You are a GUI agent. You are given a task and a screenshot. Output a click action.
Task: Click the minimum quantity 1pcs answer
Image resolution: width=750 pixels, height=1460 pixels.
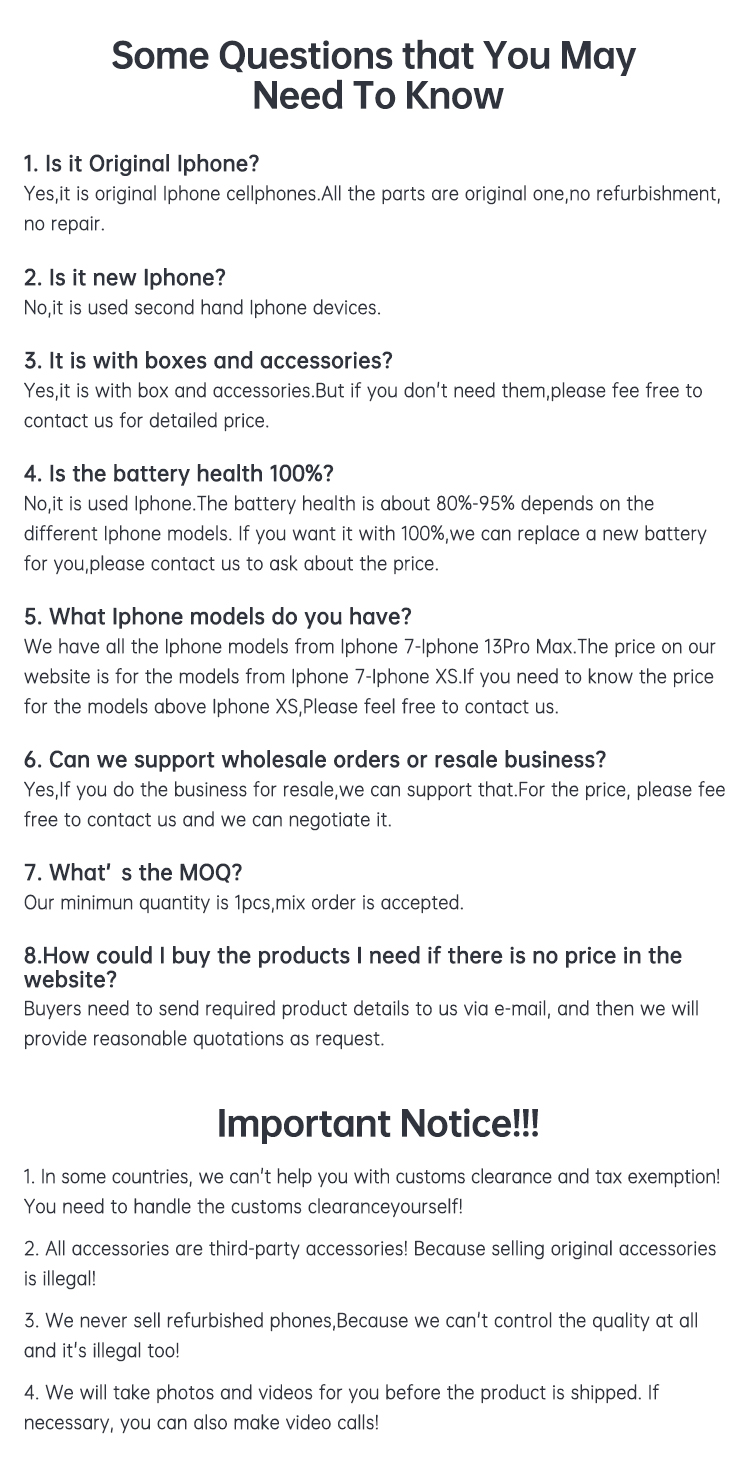pyautogui.click(x=244, y=903)
